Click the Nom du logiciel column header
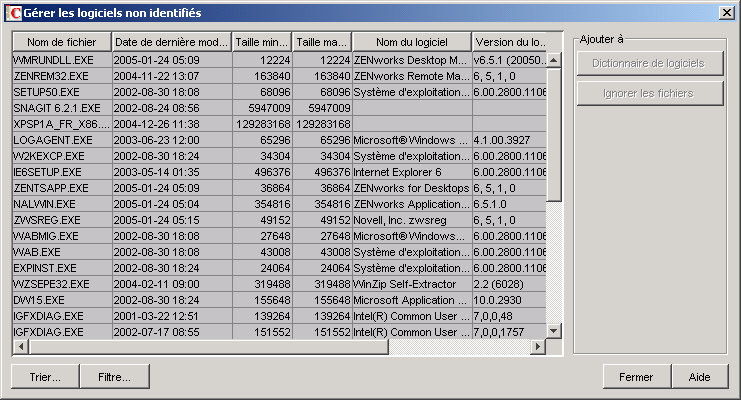 coord(412,42)
